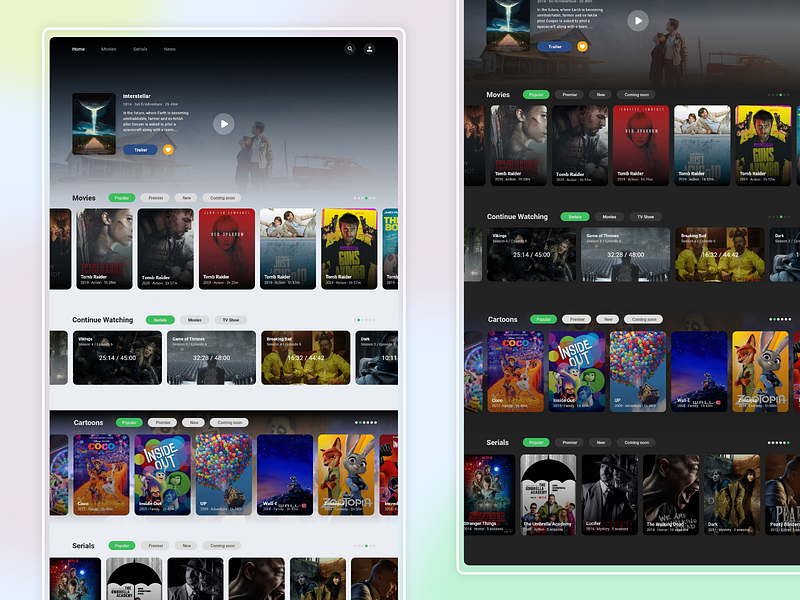Select Premier filter under Cartoons, light theme

click(163, 422)
